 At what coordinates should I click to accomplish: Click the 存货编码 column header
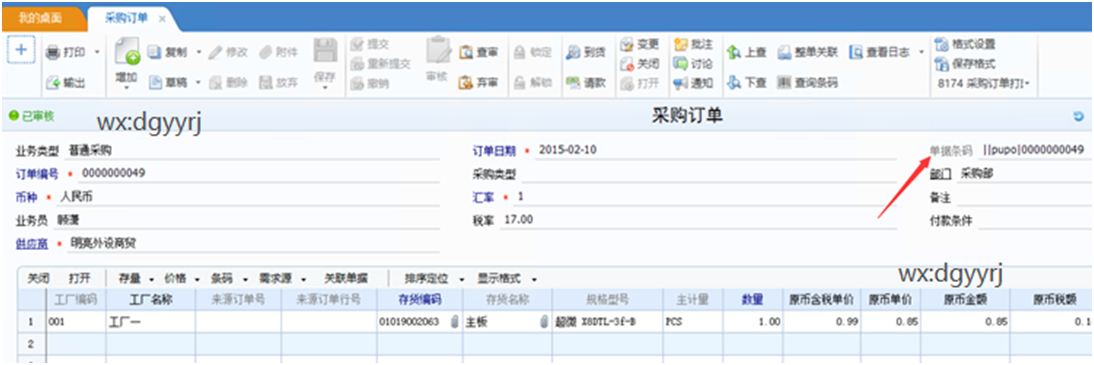coord(419,299)
